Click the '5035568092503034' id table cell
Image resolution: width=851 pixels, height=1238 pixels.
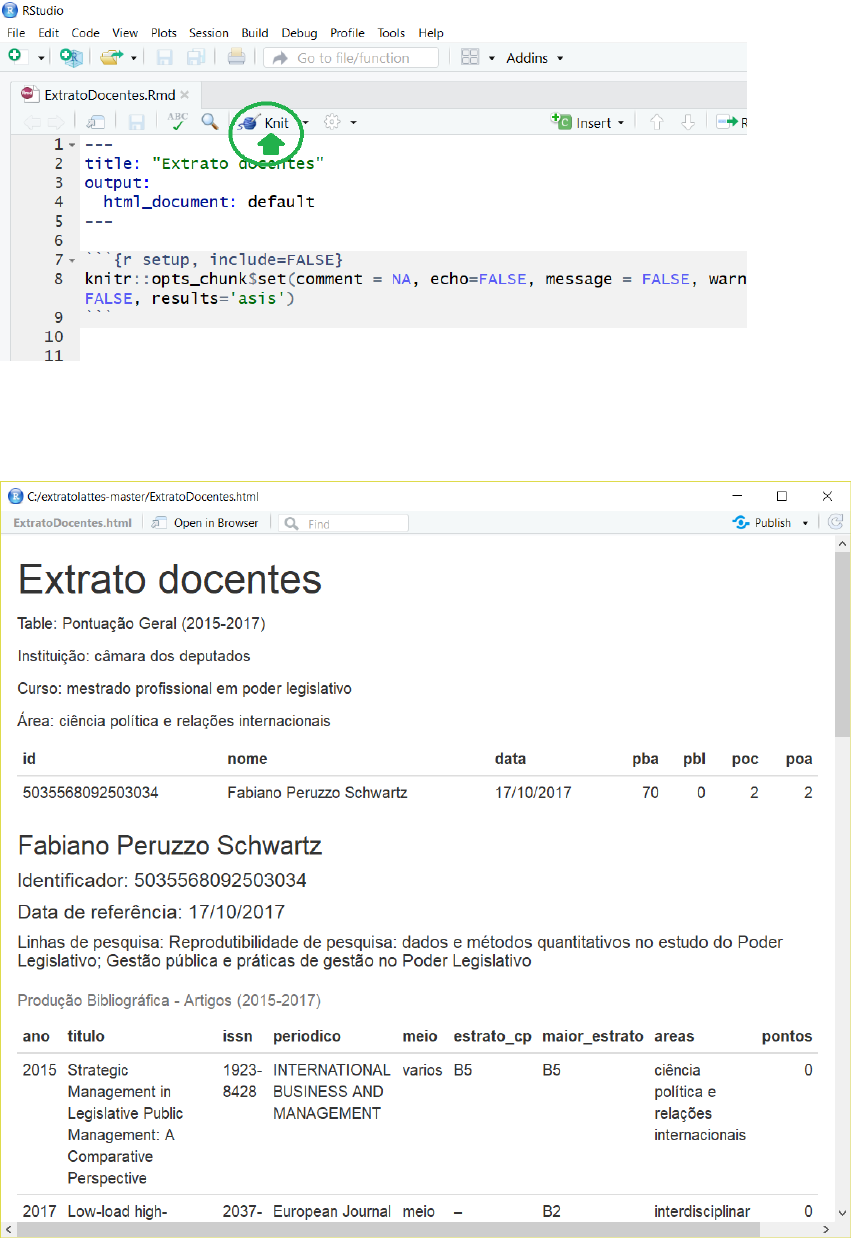pyautogui.click(x=90, y=792)
